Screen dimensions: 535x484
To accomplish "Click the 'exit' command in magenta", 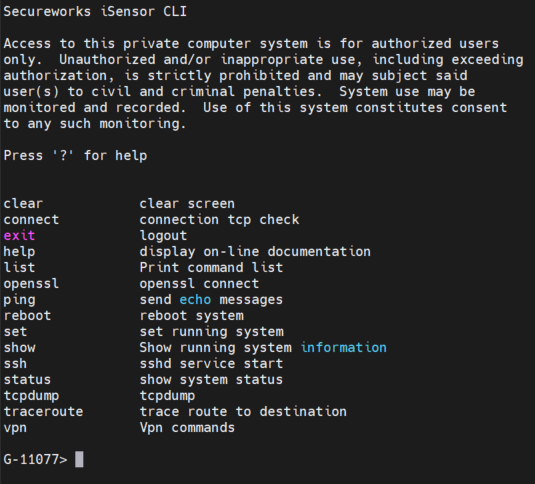I will point(19,235).
